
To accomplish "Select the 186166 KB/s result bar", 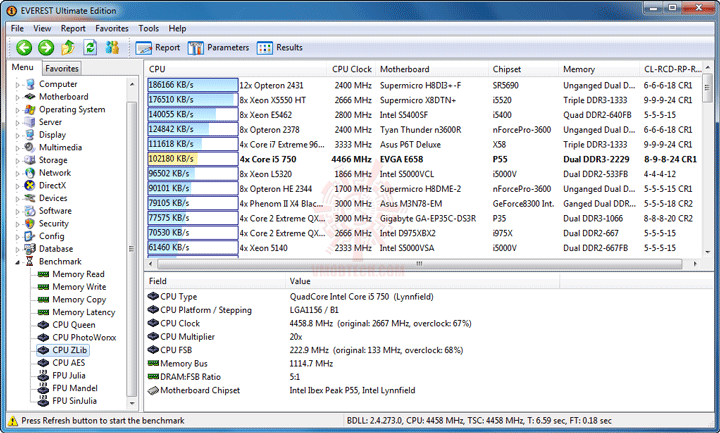I will click(x=192, y=85).
